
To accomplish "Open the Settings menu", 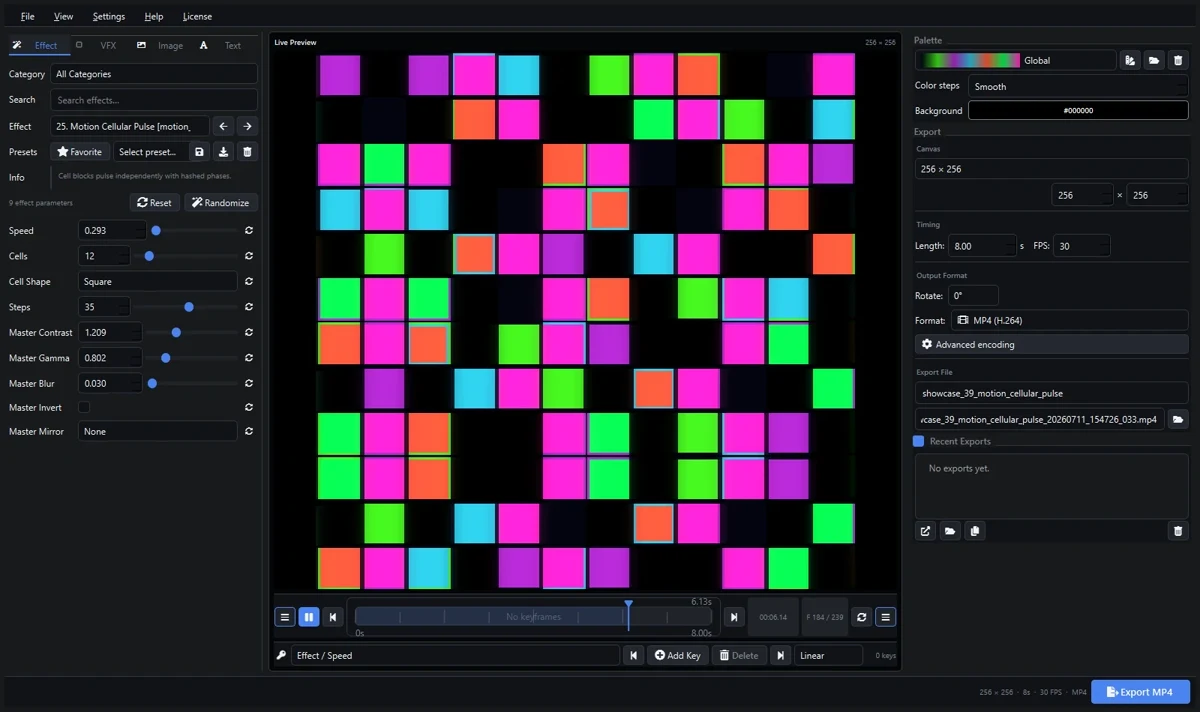I will point(109,16).
